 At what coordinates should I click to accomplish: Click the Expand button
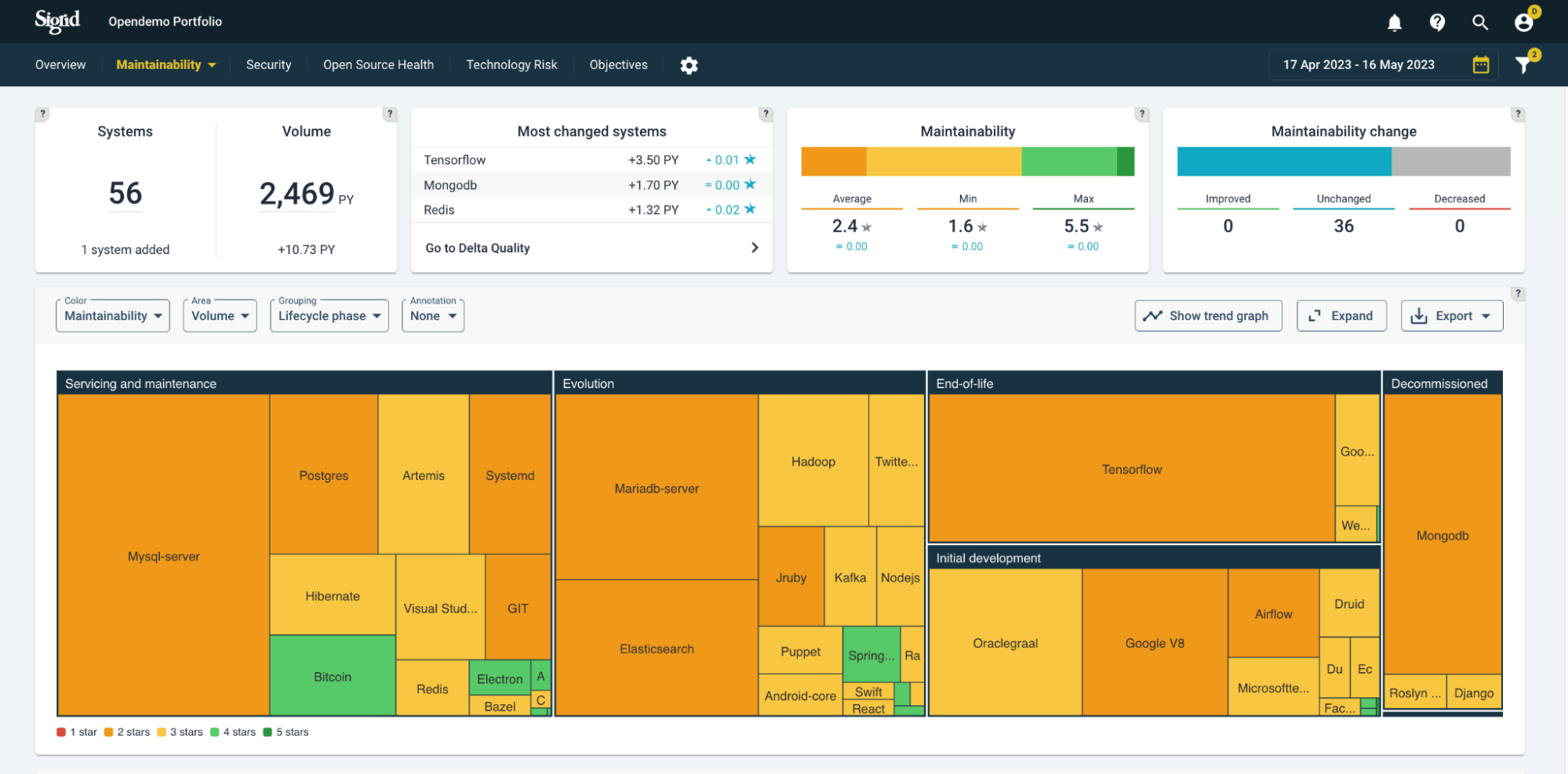click(x=1341, y=316)
